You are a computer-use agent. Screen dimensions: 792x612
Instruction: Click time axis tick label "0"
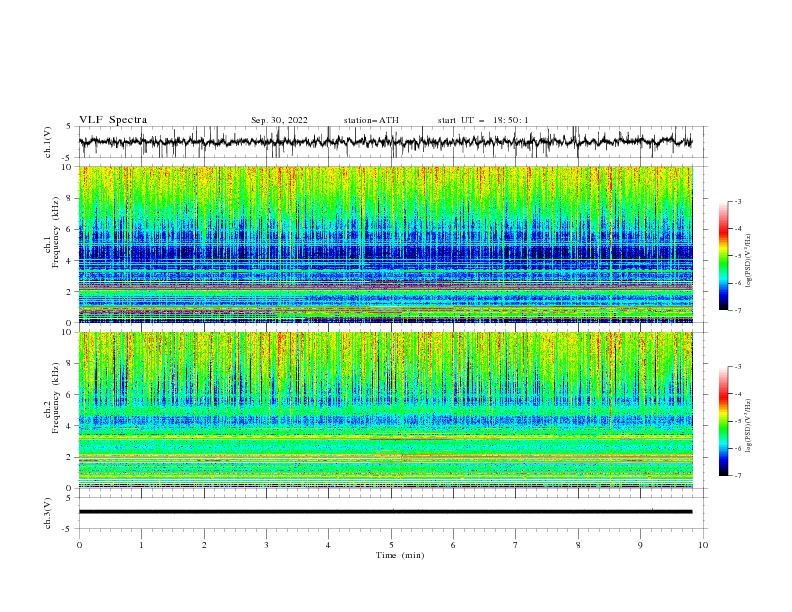click(x=79, y=545)
